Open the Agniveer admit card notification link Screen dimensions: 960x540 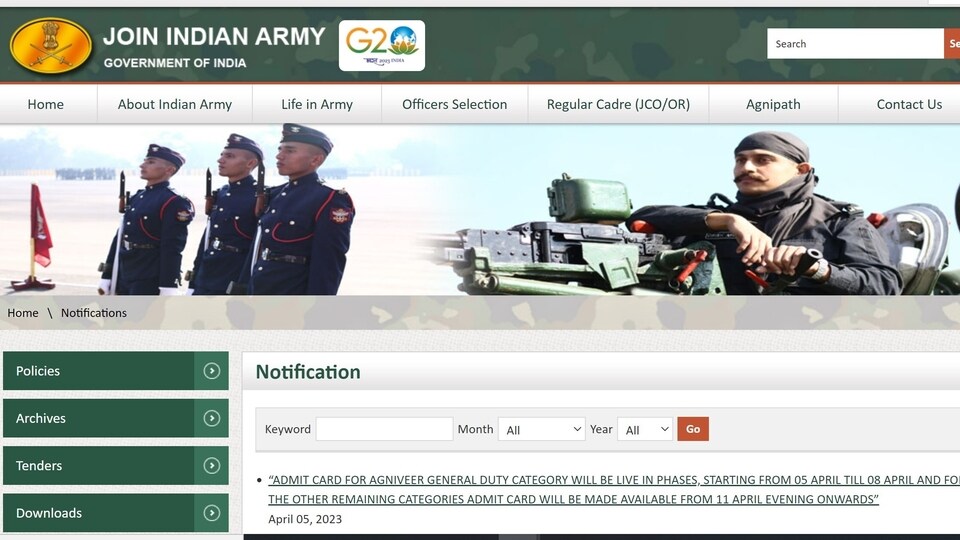tap(613, 489)
